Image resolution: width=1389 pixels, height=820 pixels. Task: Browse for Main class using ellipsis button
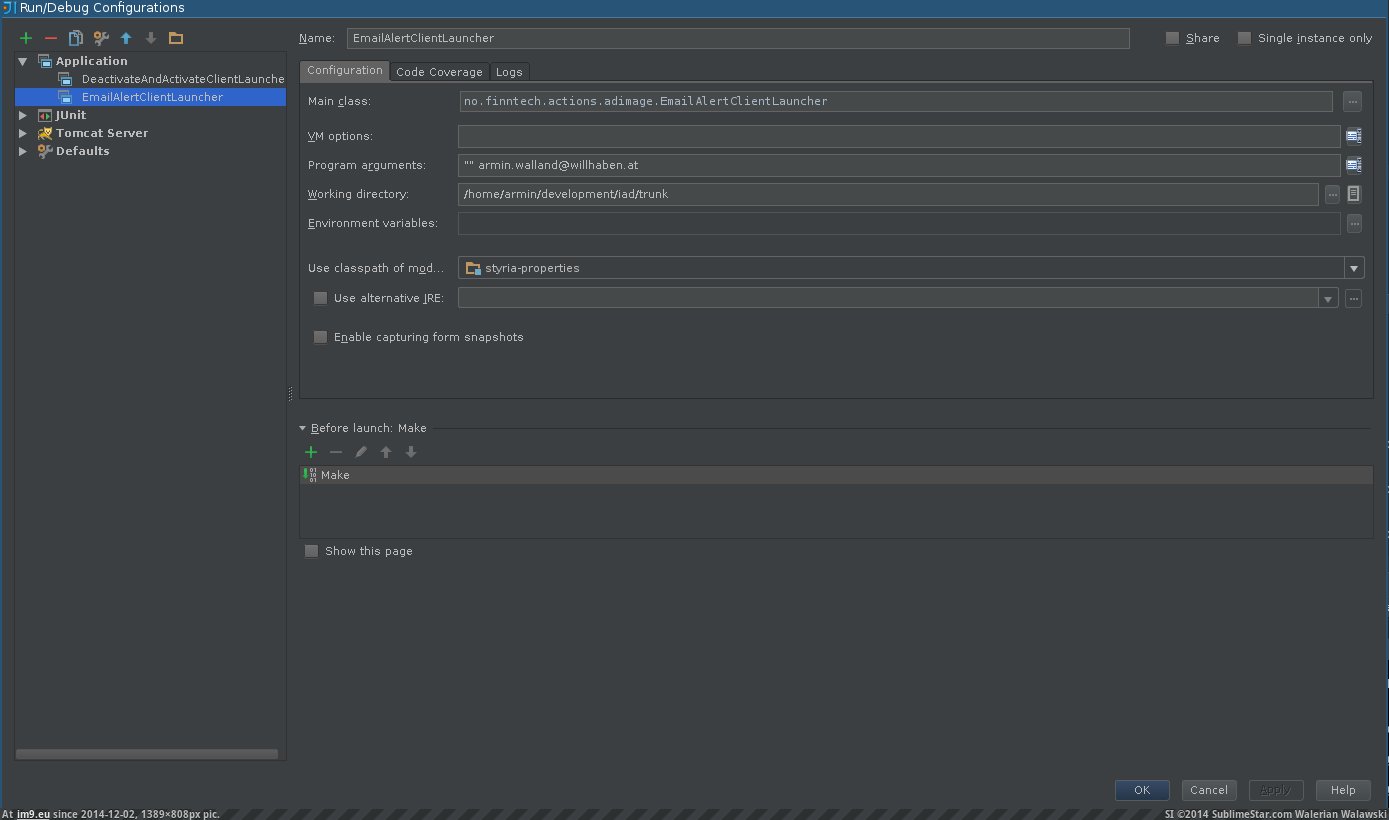(1353, 101)
